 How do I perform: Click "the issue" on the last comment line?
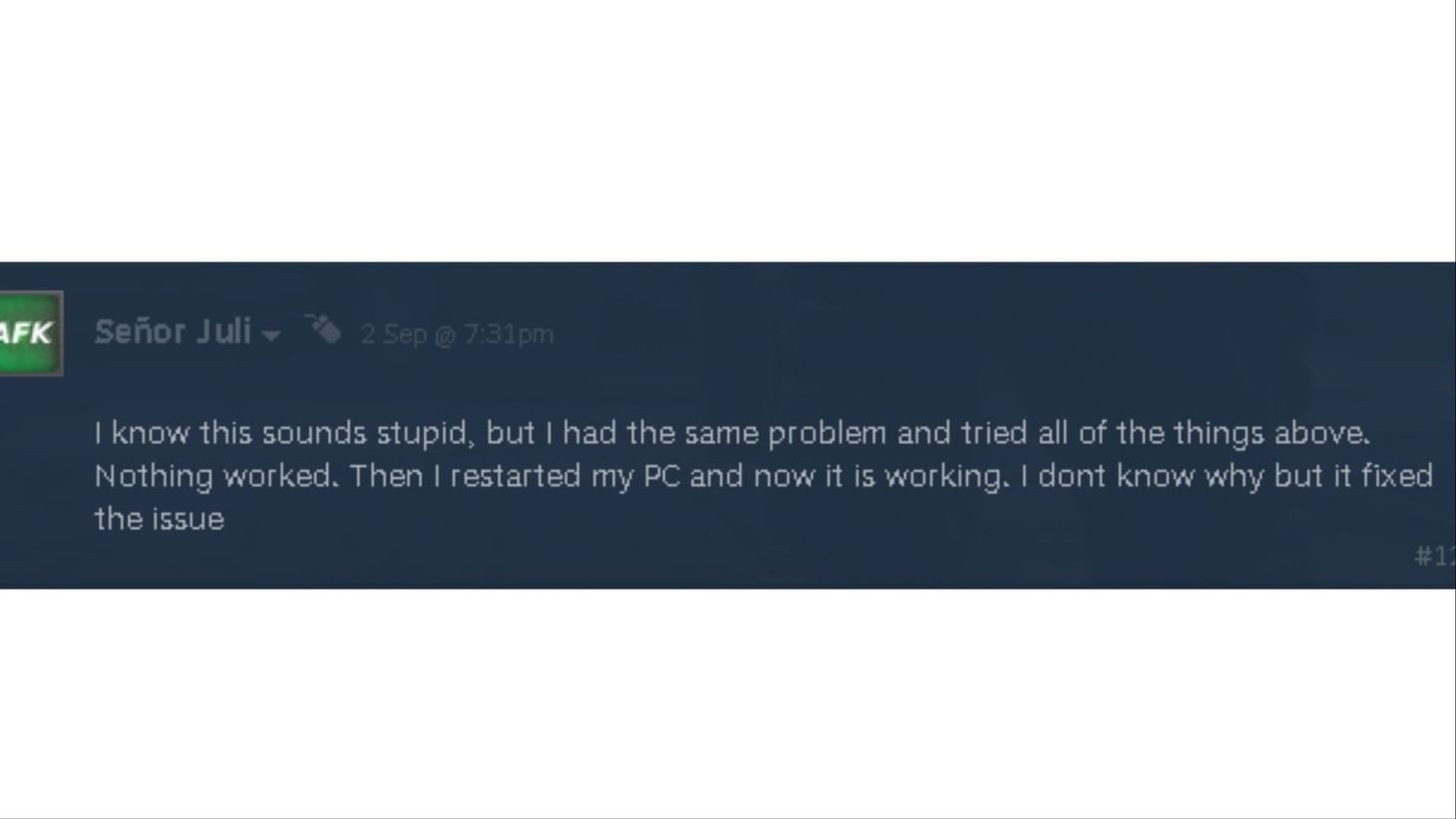point(160,519)
